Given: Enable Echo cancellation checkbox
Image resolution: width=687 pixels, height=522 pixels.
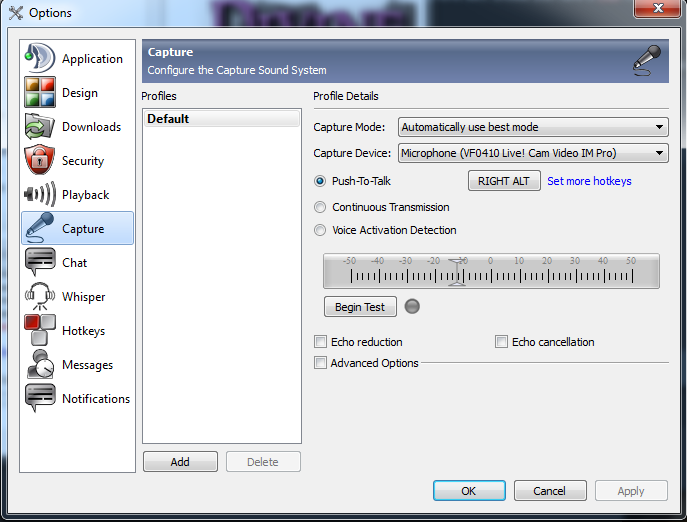Looking at the screenshot, I should pyautogui.click(x=501, y=341).
